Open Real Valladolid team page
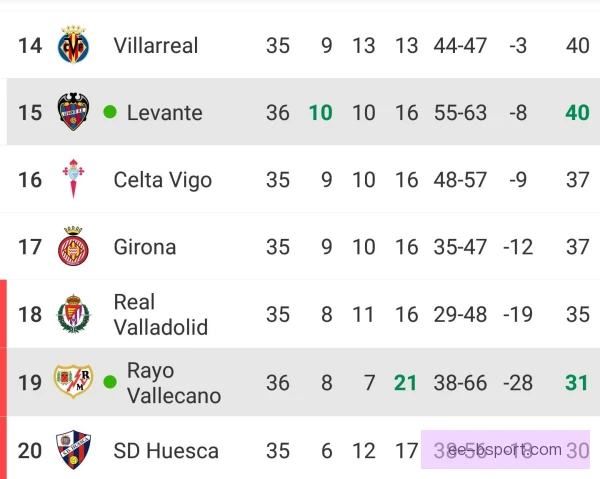 tap(161, 314)
